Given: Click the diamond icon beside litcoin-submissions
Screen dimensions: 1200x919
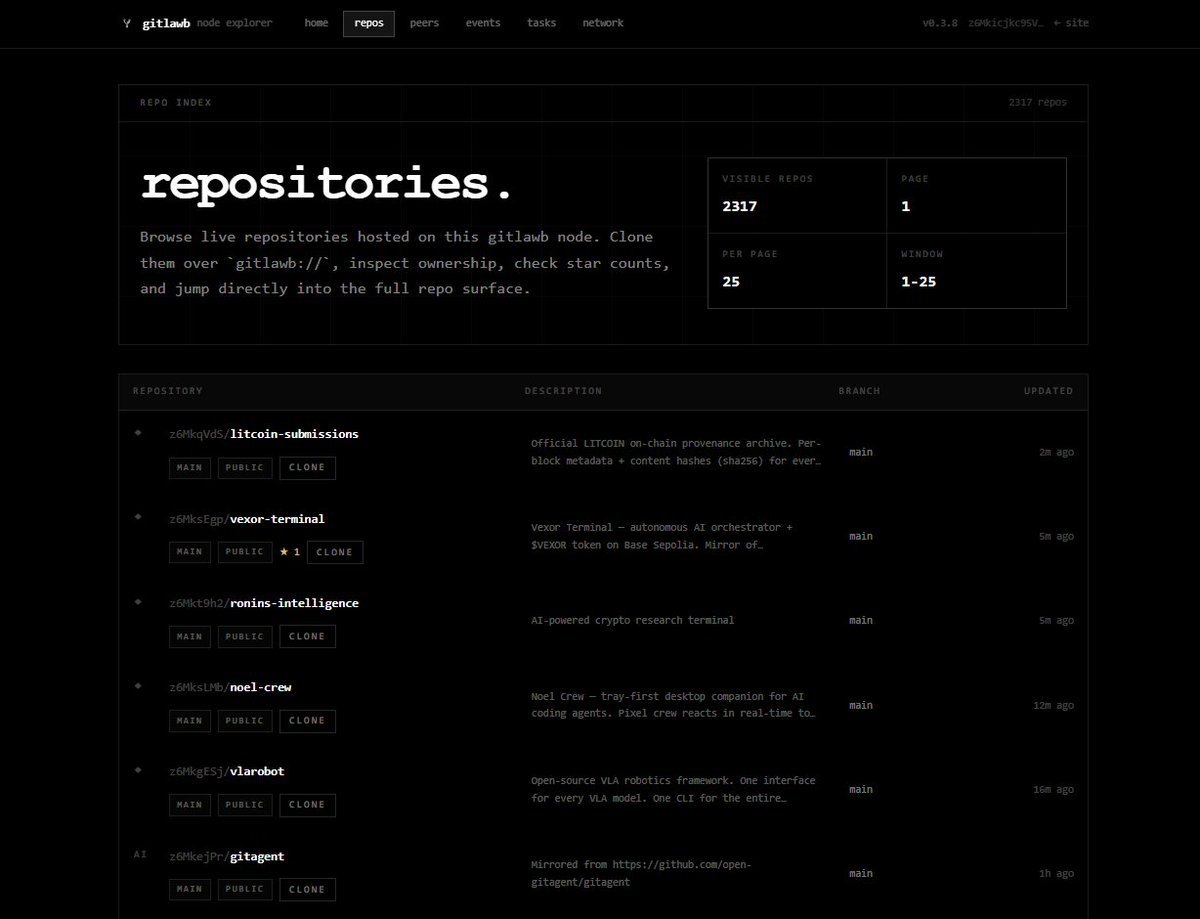Looking at the screenshot, I should pos(139,433).
